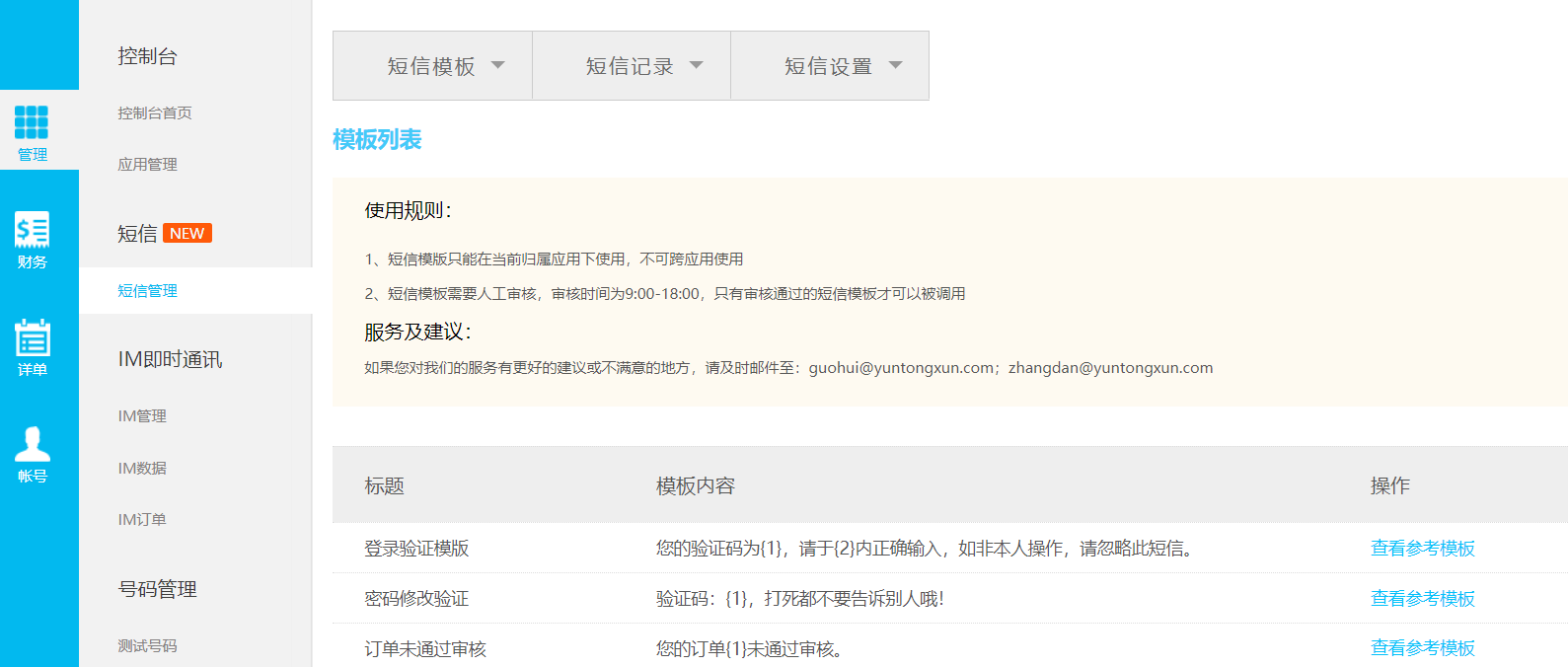Image resolution: width=1568 pixels, height=667 pixels.
Task: Select 短信管理 in the side menu
Action: 148,291
